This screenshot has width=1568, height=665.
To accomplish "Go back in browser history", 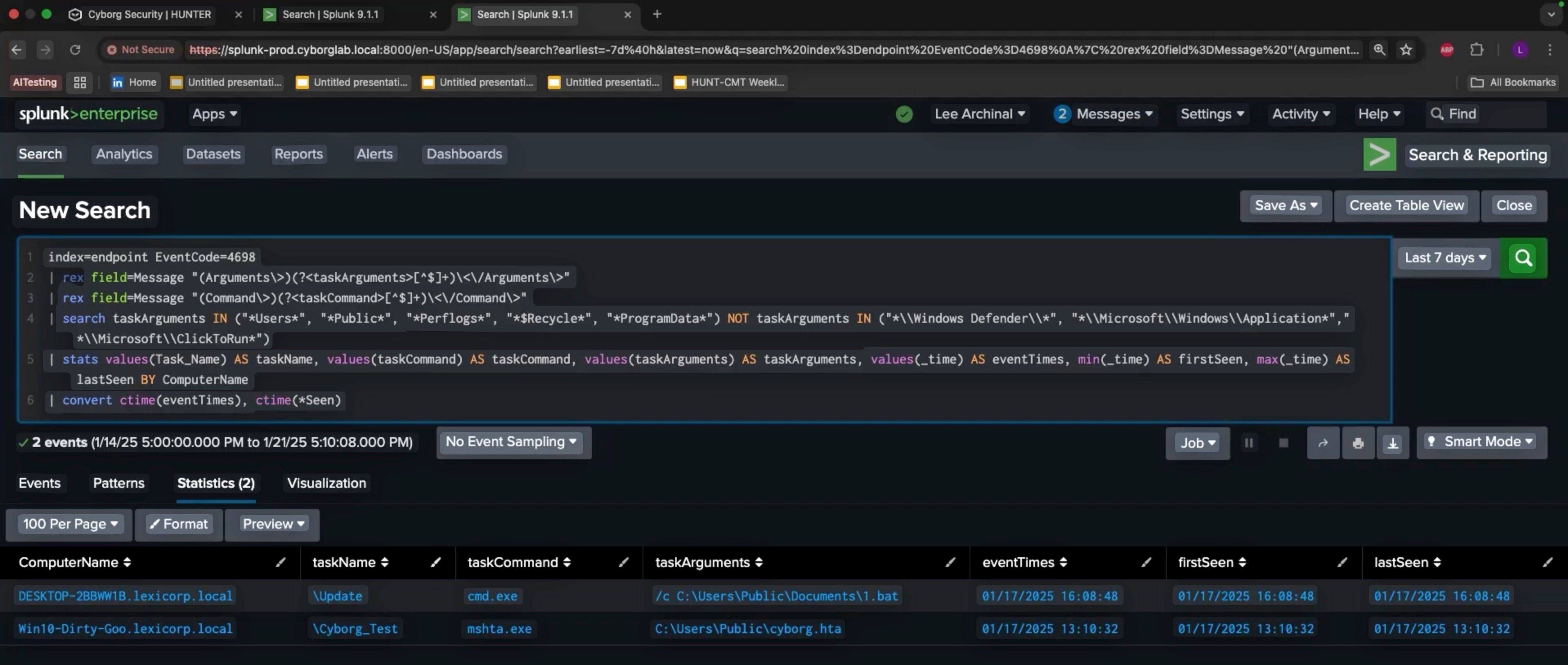I will (17, 49).
